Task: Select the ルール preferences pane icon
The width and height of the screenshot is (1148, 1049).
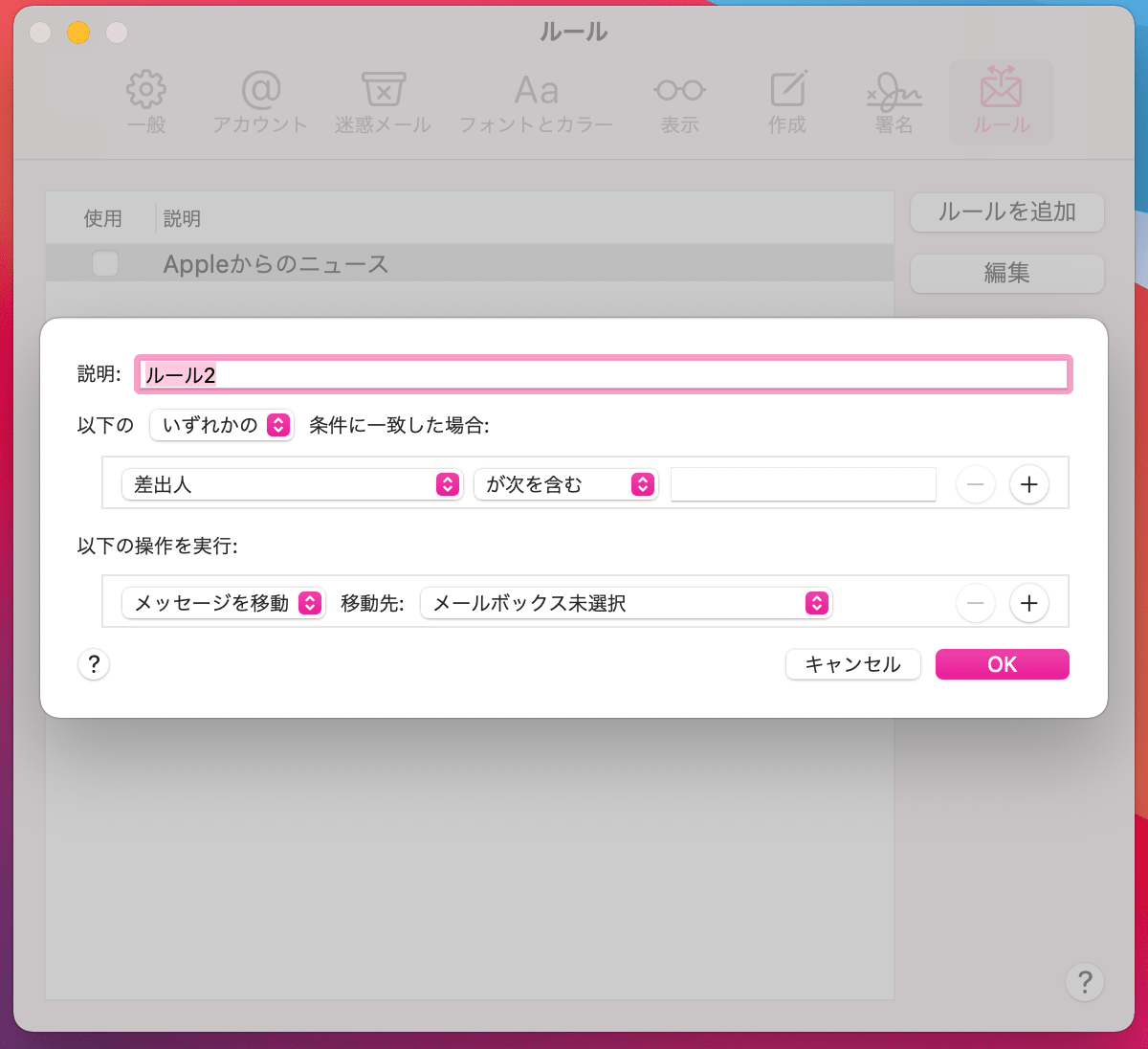Action: coord(1001,101)
